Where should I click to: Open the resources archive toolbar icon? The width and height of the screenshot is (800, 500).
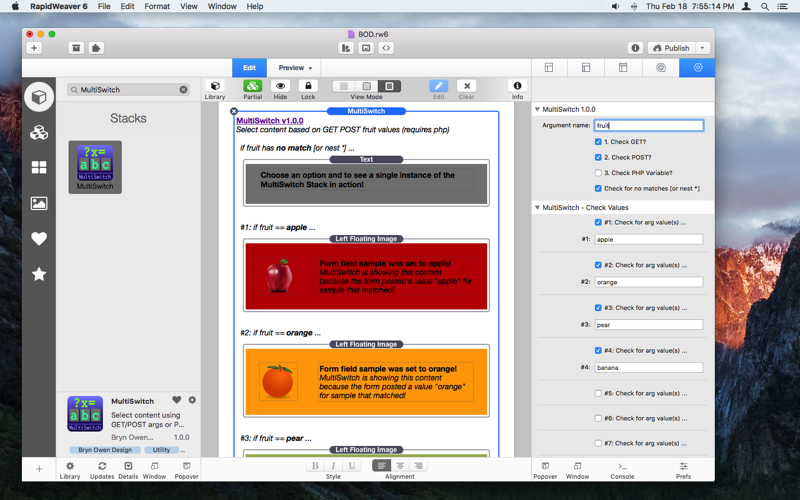coord(76,48)
